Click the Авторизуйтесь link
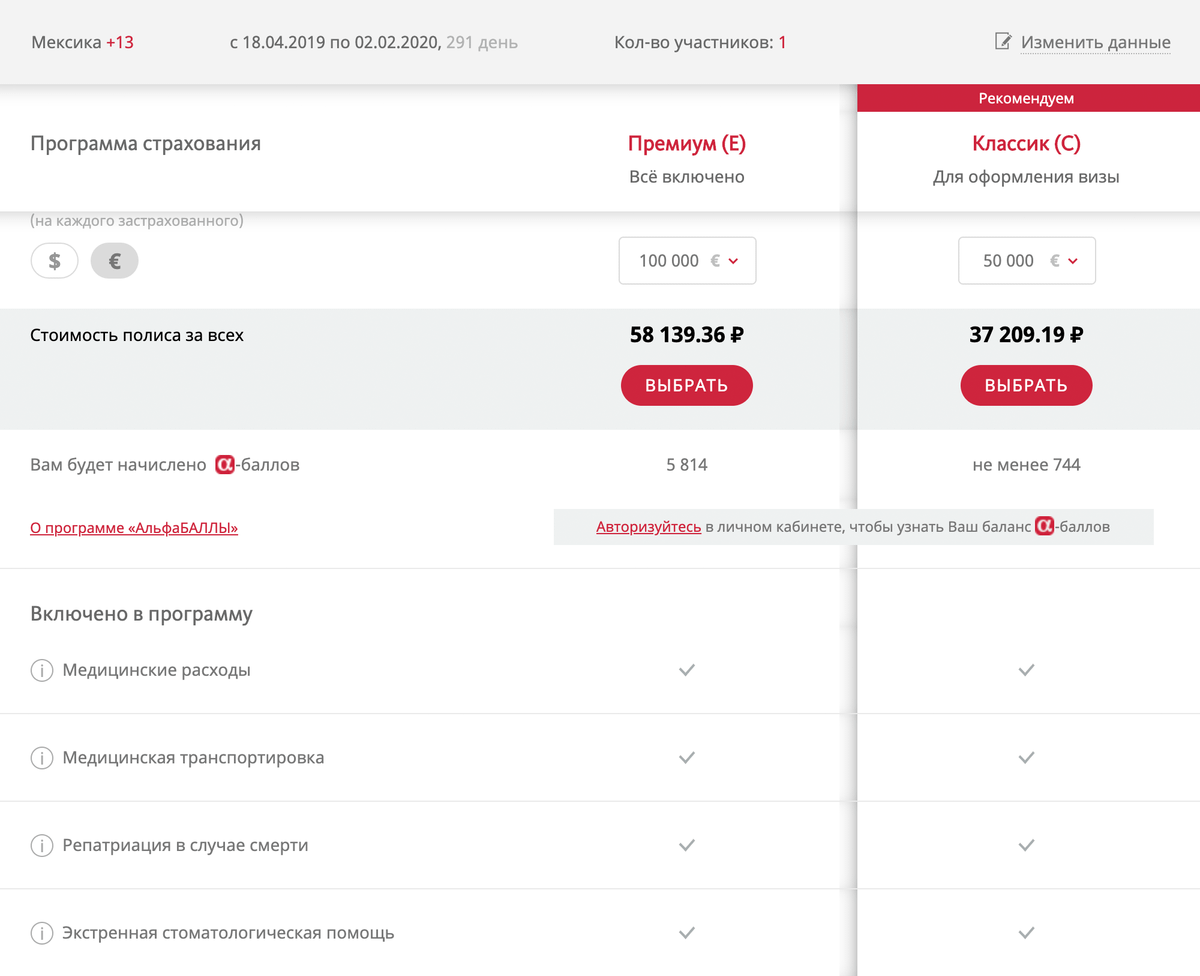This screenshot has width=1200, height=976. (x=648, y=526)
